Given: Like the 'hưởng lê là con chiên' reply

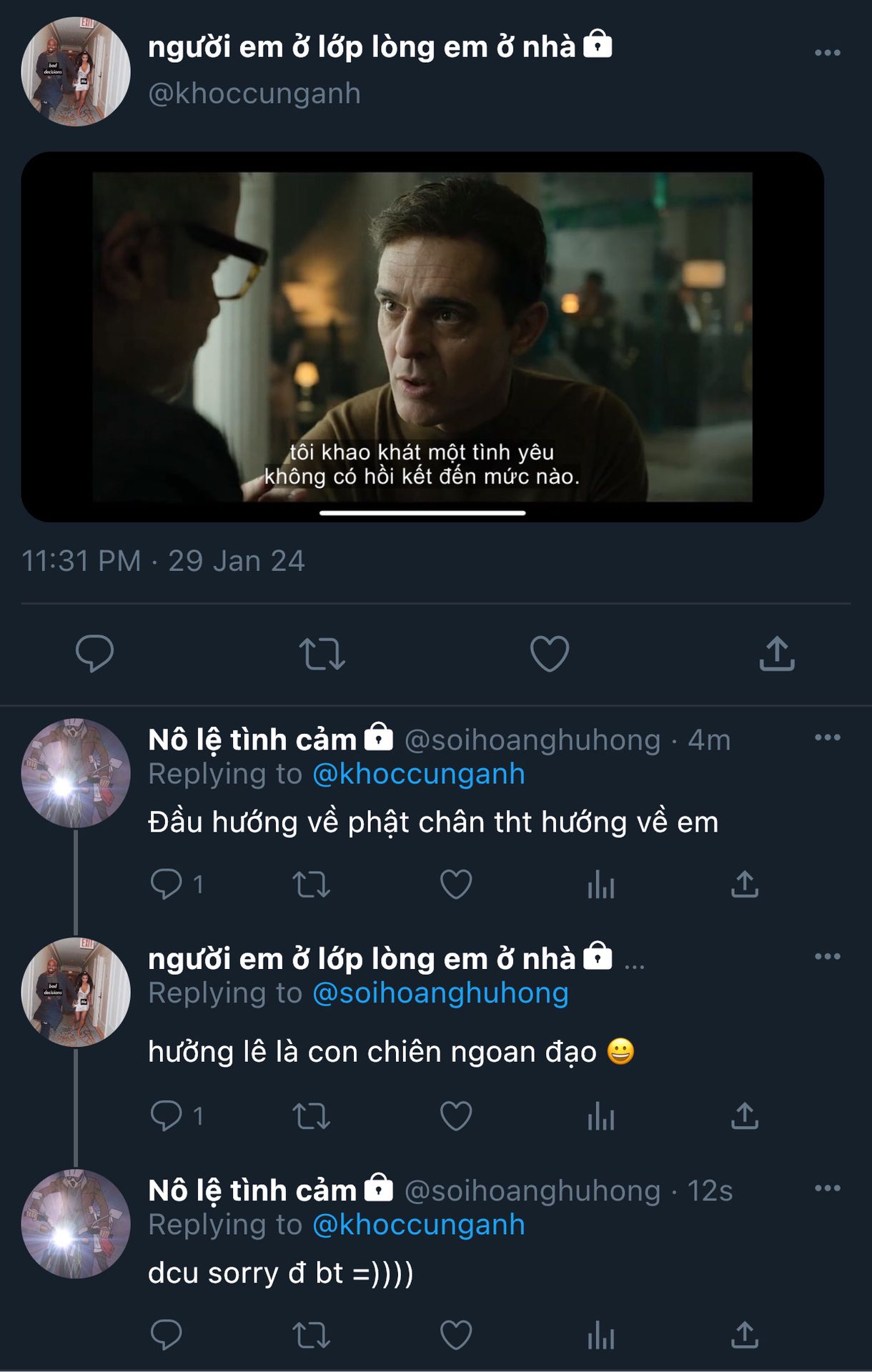Looking at the screenshot, I should tap(456, 1116).
